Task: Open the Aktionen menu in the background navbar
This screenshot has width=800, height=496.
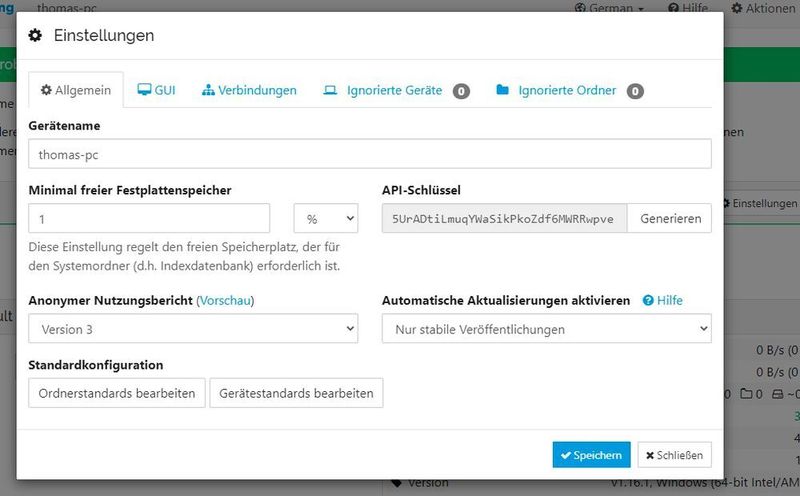Action: click(x=763, y=8)
